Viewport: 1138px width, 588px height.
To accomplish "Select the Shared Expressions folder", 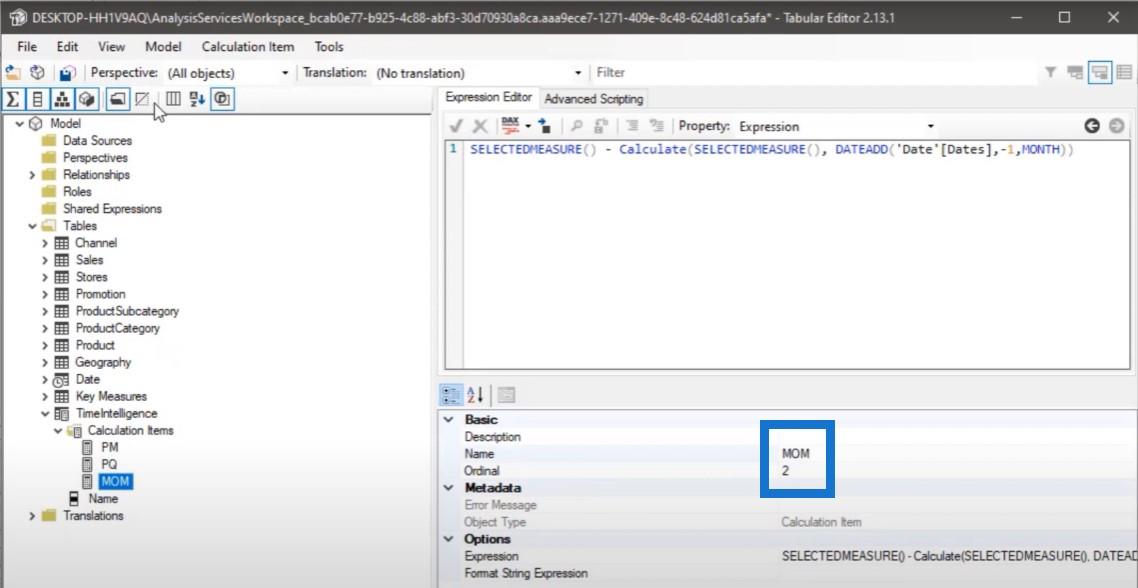I will [x=112, y=208].
